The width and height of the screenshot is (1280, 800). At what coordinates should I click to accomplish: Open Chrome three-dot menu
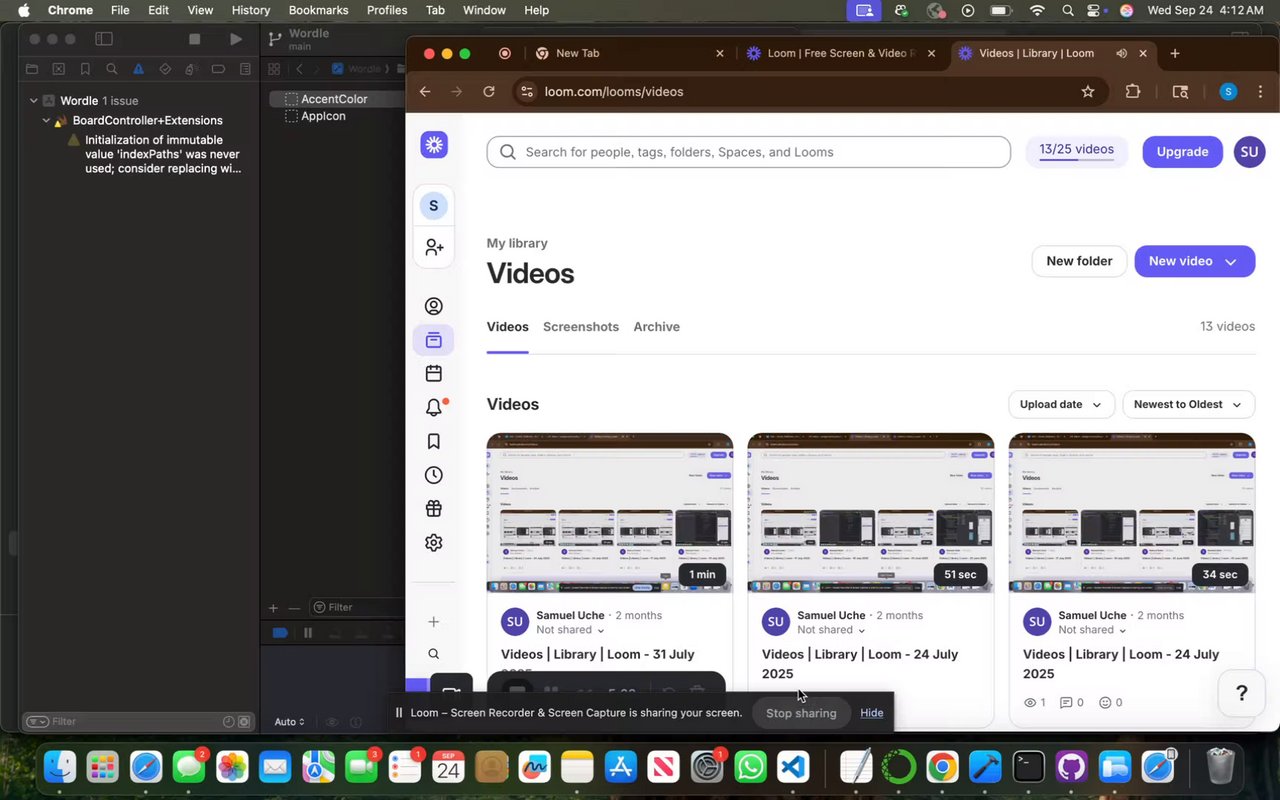click(1260, 92)
